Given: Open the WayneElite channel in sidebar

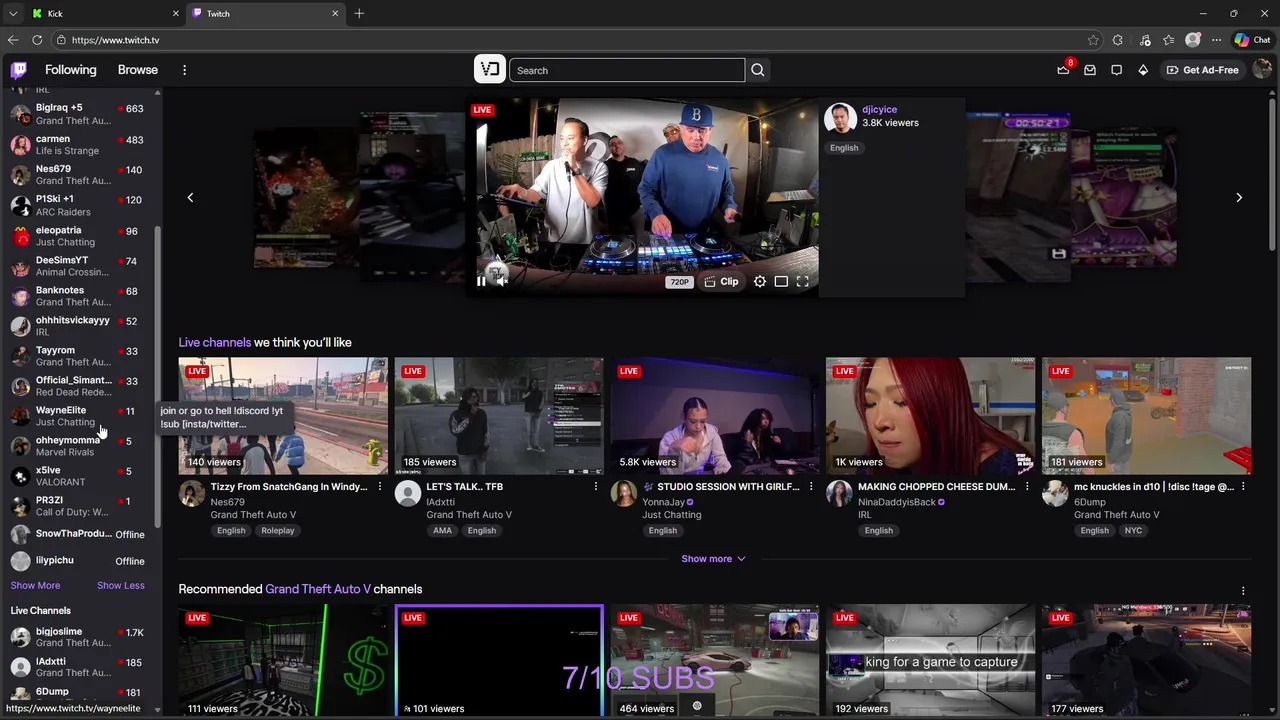Looking at the screenshot, I should pos(79,416).
